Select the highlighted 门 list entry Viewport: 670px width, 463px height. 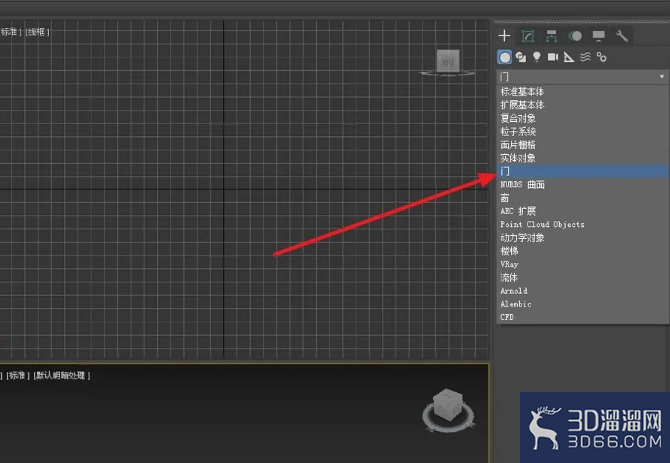(x=582, y=171)
